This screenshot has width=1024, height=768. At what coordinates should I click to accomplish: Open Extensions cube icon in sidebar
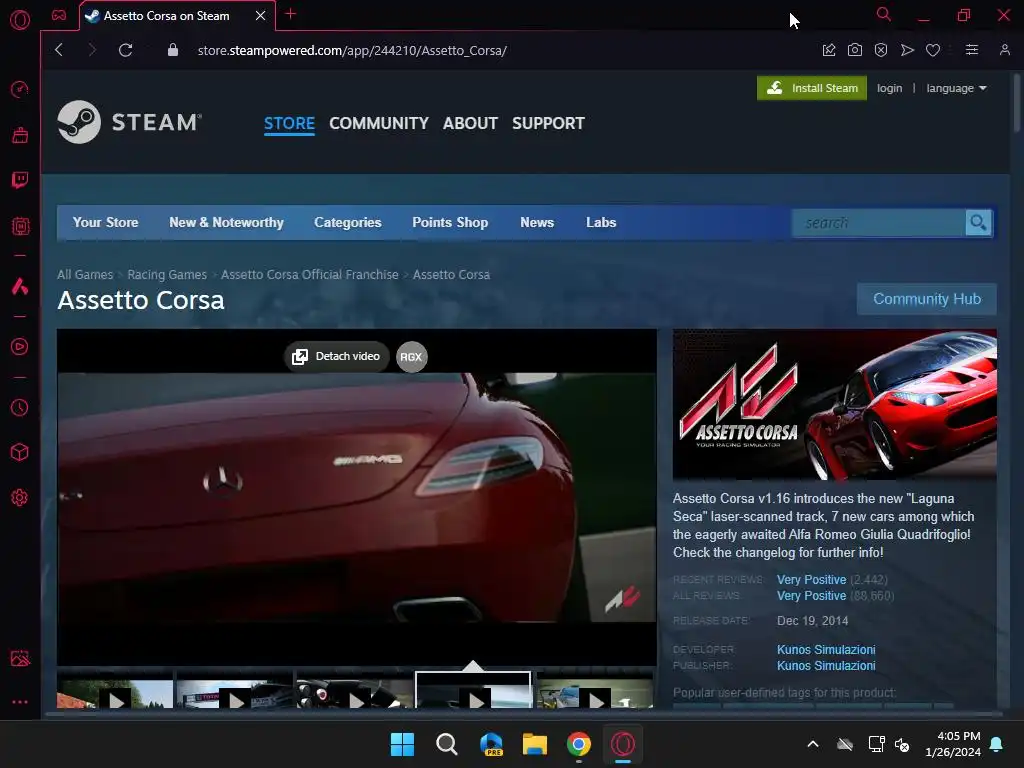coord(20,452)
